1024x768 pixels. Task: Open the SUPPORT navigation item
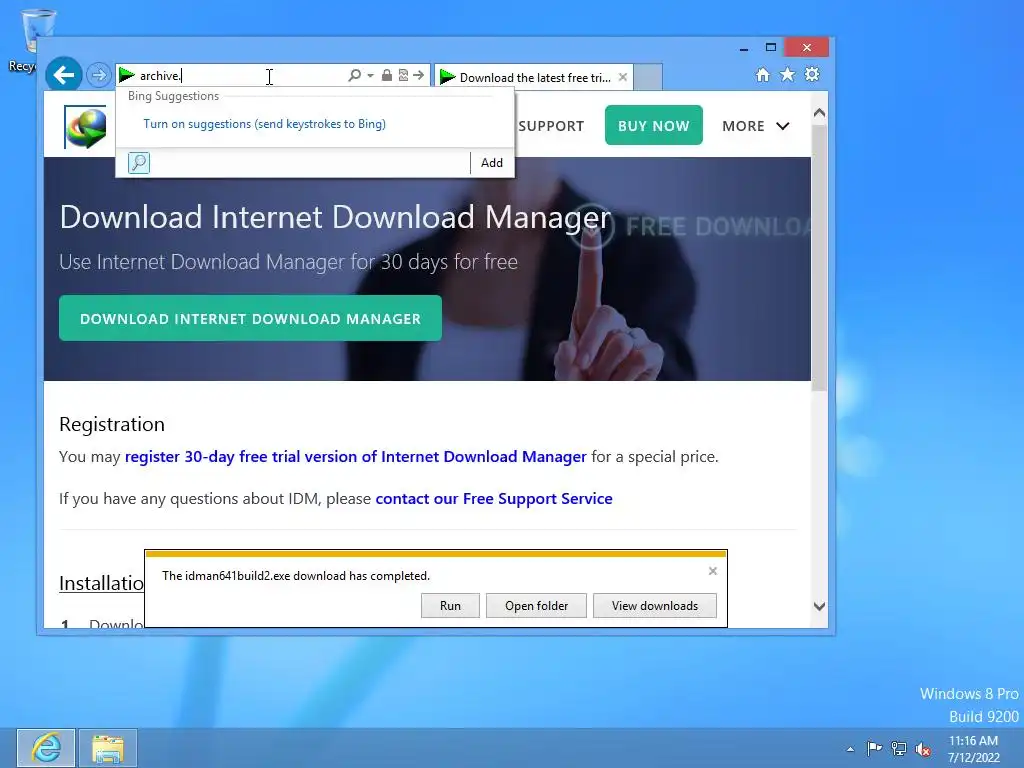[x=551, y=126]
